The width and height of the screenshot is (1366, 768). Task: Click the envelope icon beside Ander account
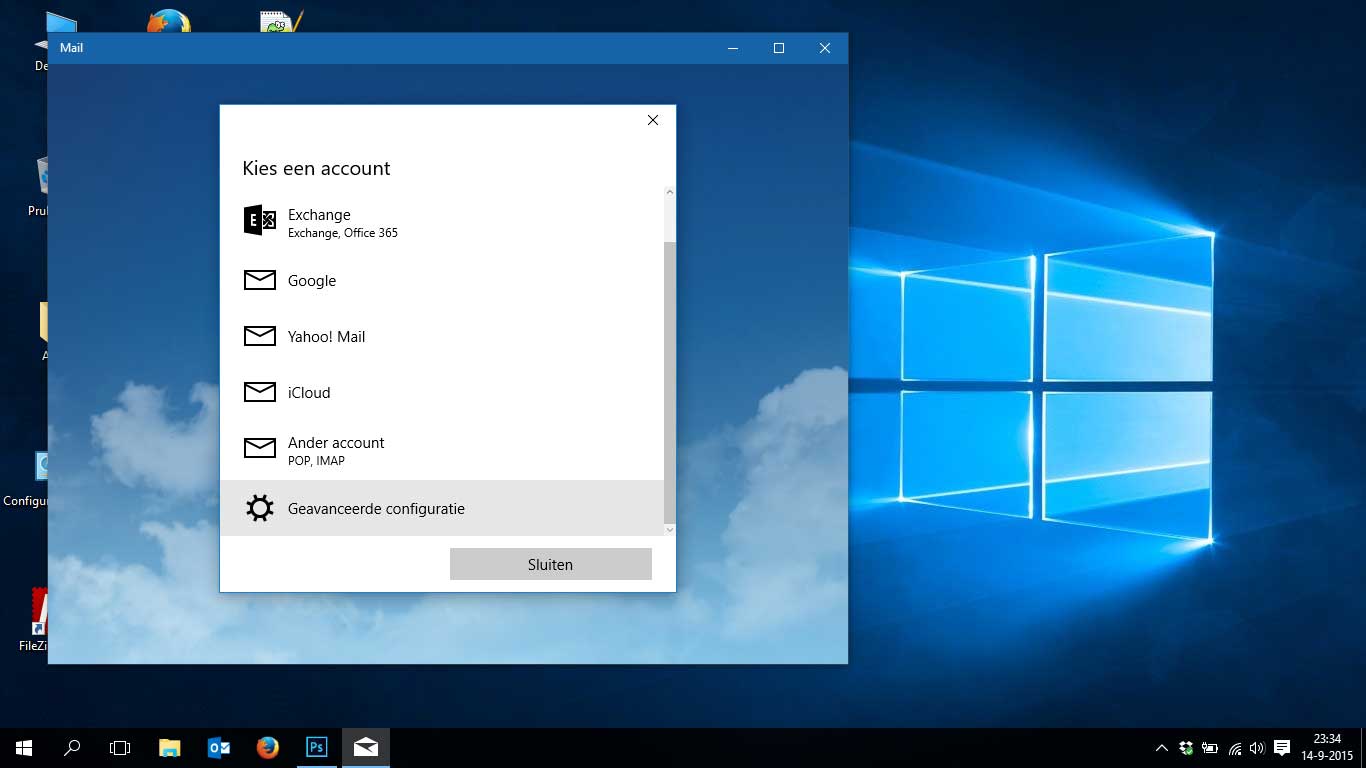[x=260, y=448]
